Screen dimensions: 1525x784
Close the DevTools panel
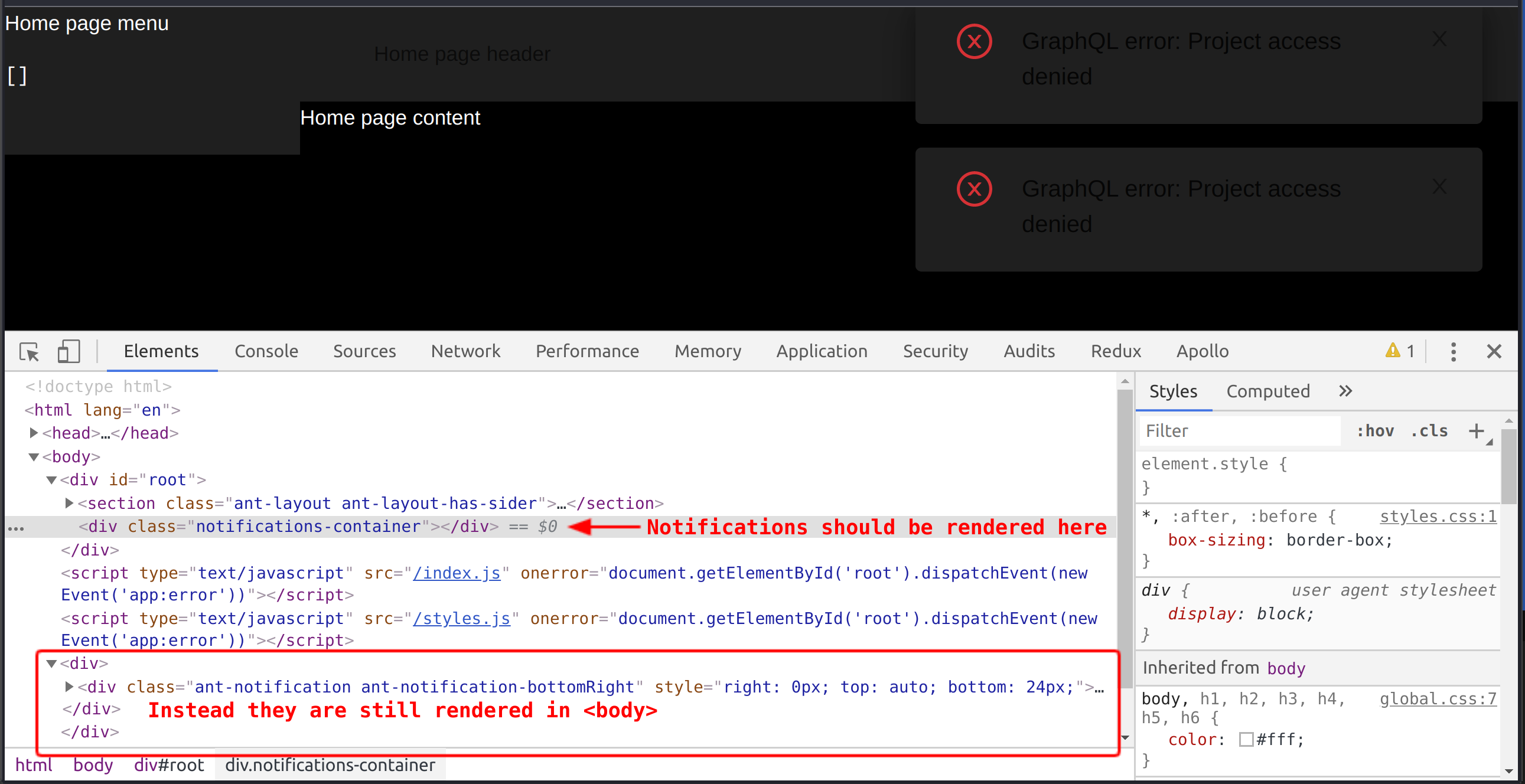(1494, 351)
